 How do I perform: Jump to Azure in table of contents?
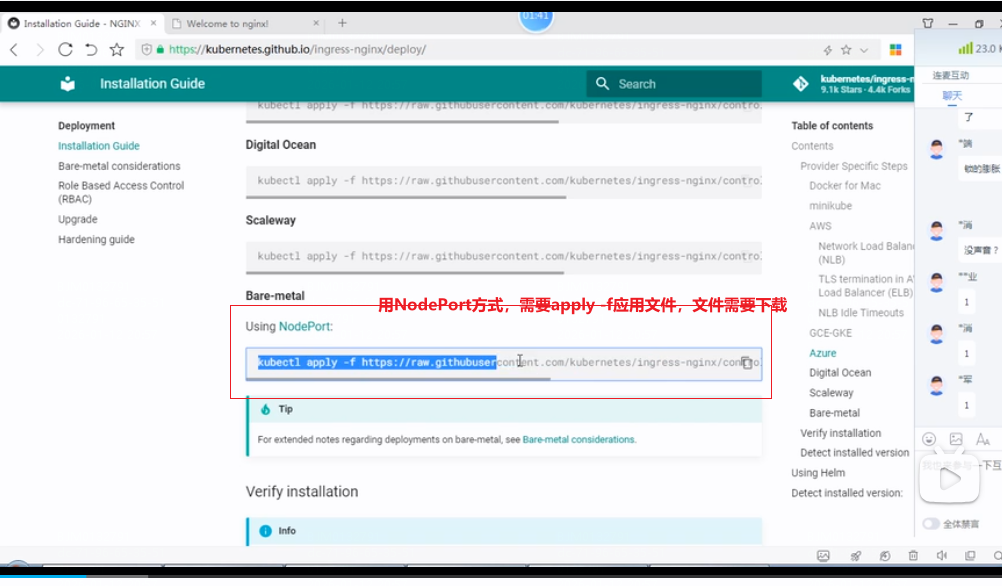(x=822, y=353)
